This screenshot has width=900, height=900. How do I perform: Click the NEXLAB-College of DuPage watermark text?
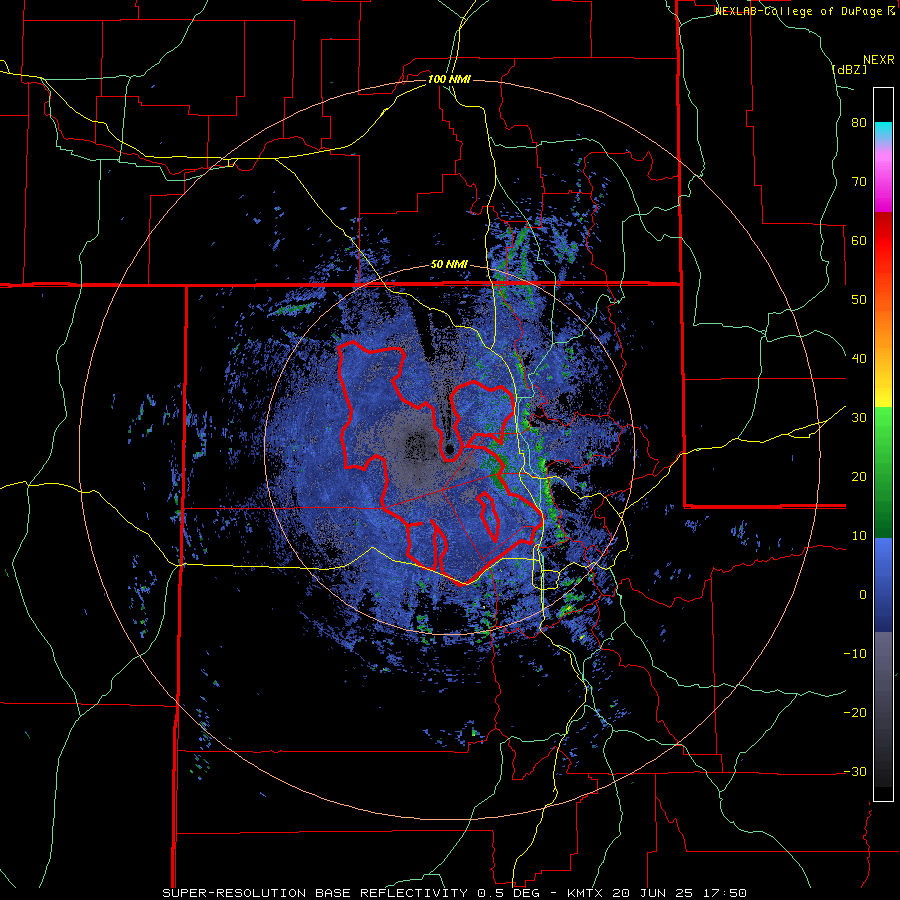tap(805, 11)
